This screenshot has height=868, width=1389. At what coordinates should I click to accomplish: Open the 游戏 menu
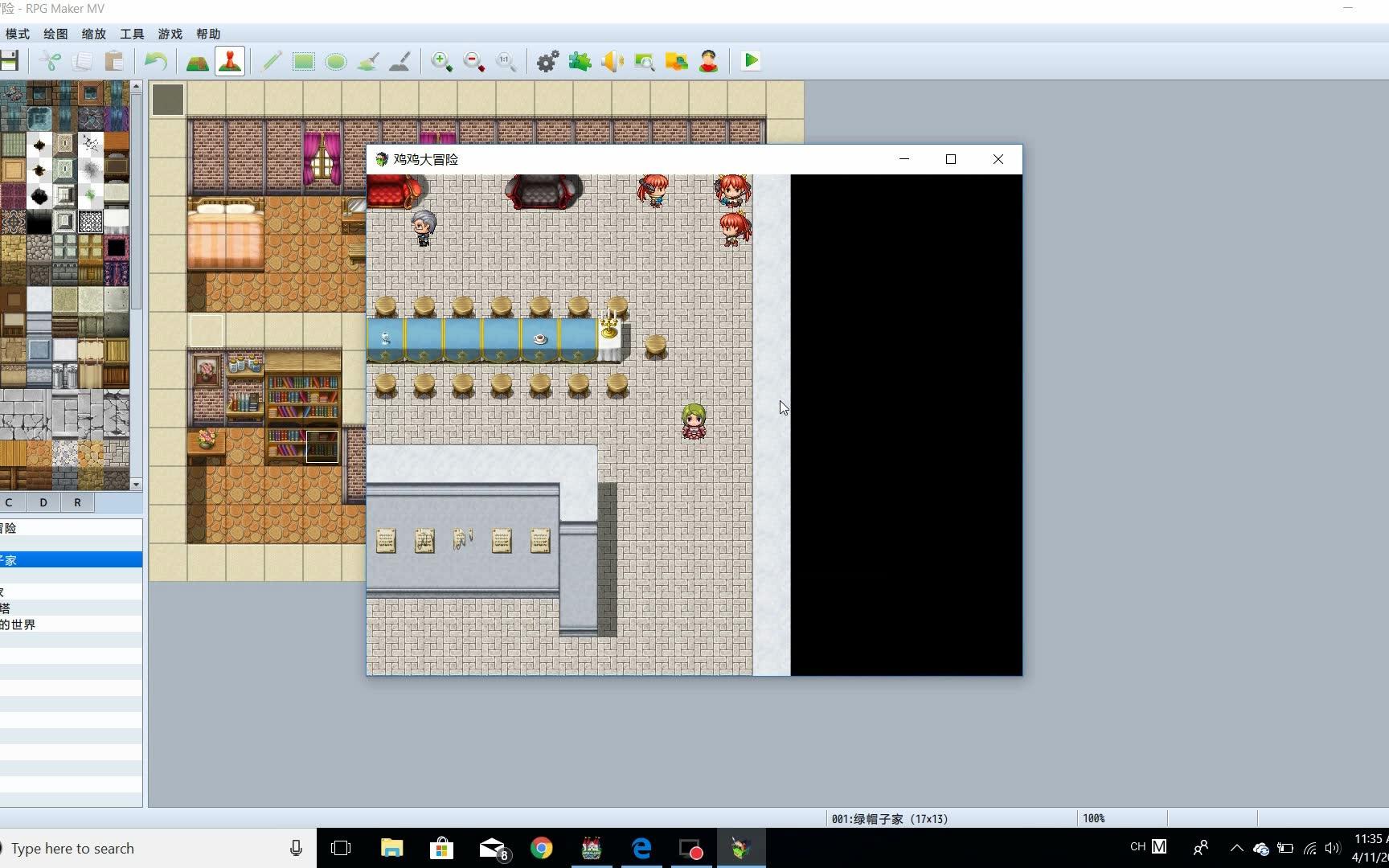pos(170,34)
